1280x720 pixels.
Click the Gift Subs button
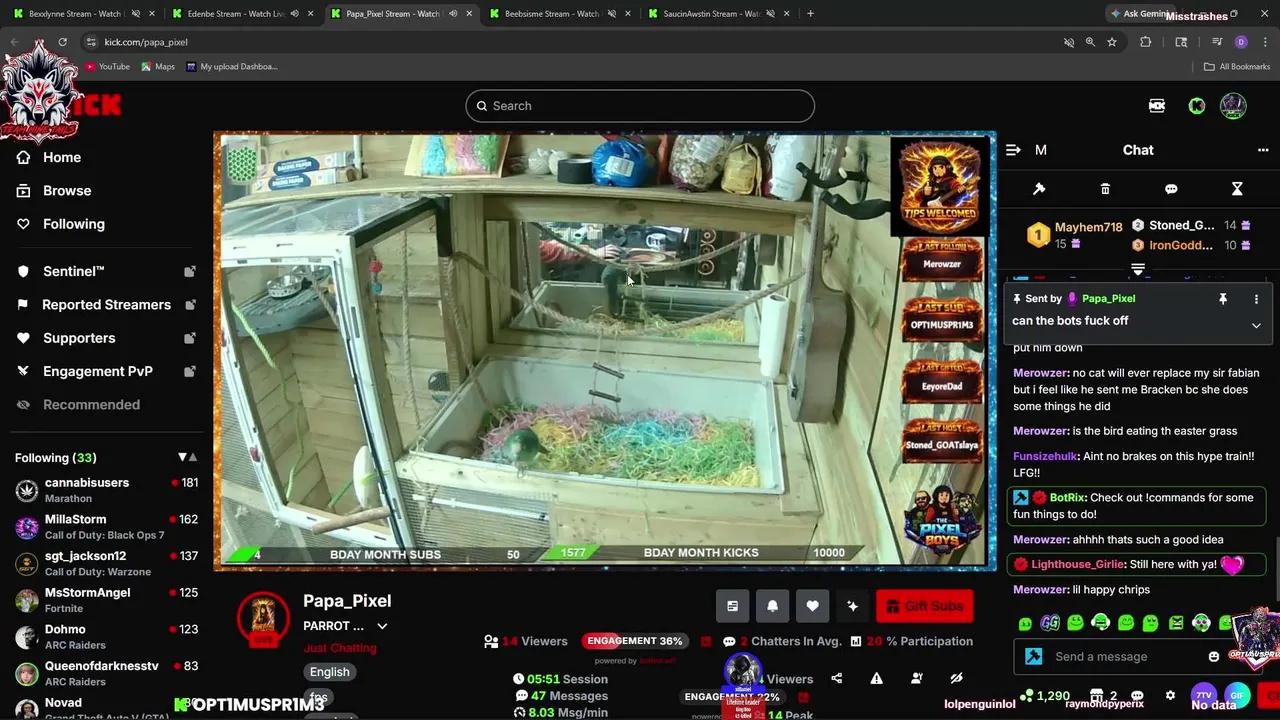[924, 606]
